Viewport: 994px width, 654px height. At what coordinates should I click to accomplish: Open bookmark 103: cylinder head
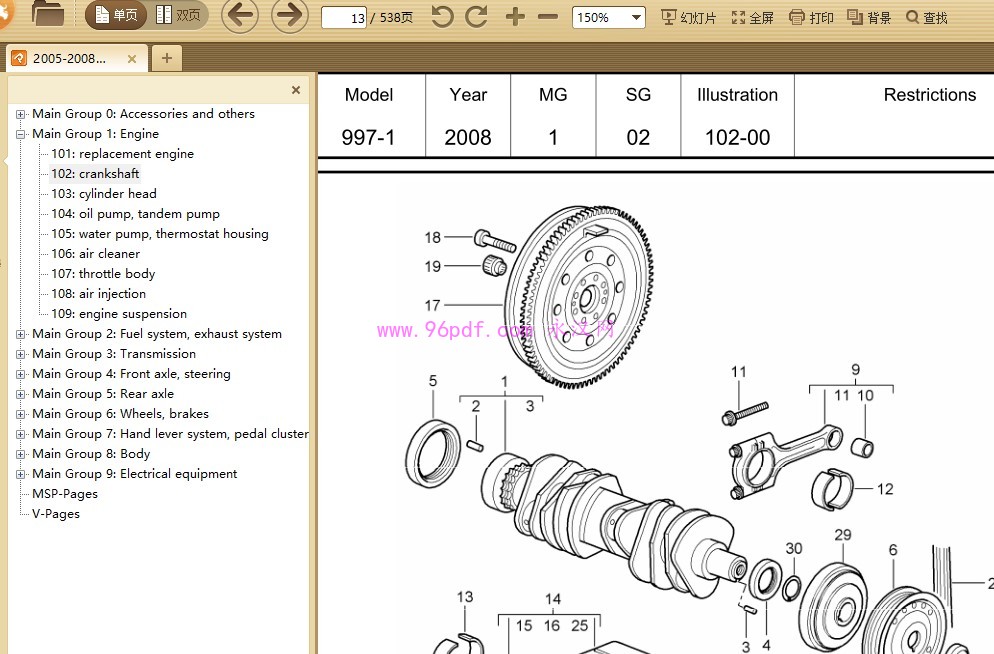(x=104, y=193)
